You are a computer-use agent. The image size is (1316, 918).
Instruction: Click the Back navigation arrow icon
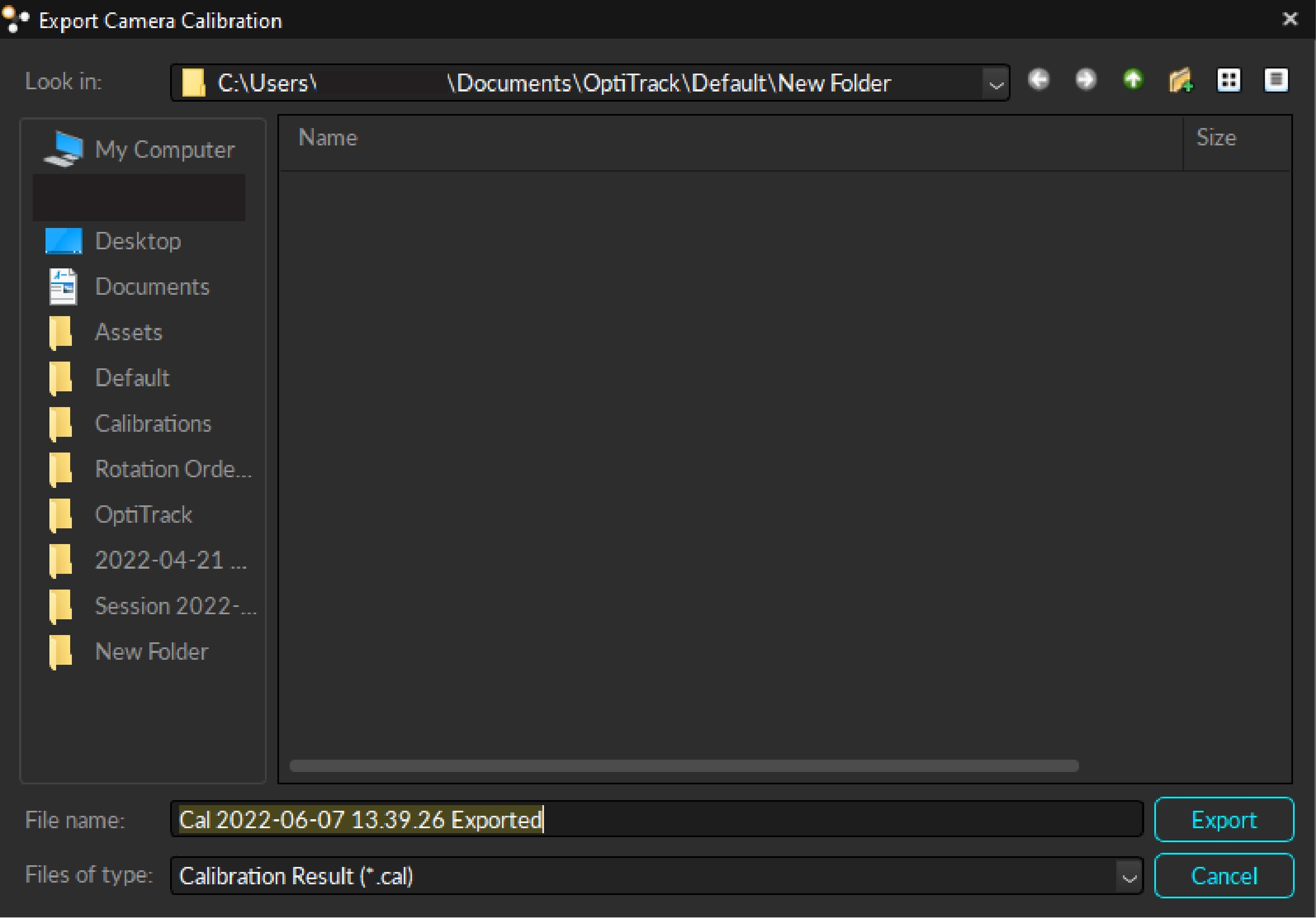click(1038, 81)
